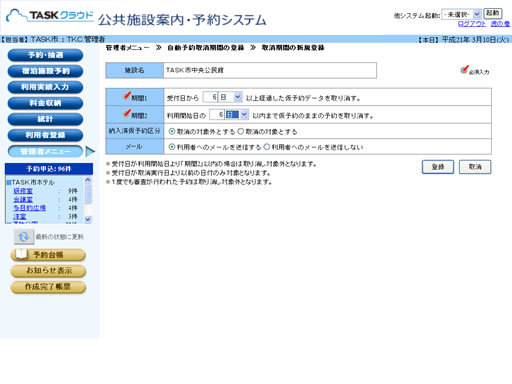Click the 登録 button

(x=438, y=167)
